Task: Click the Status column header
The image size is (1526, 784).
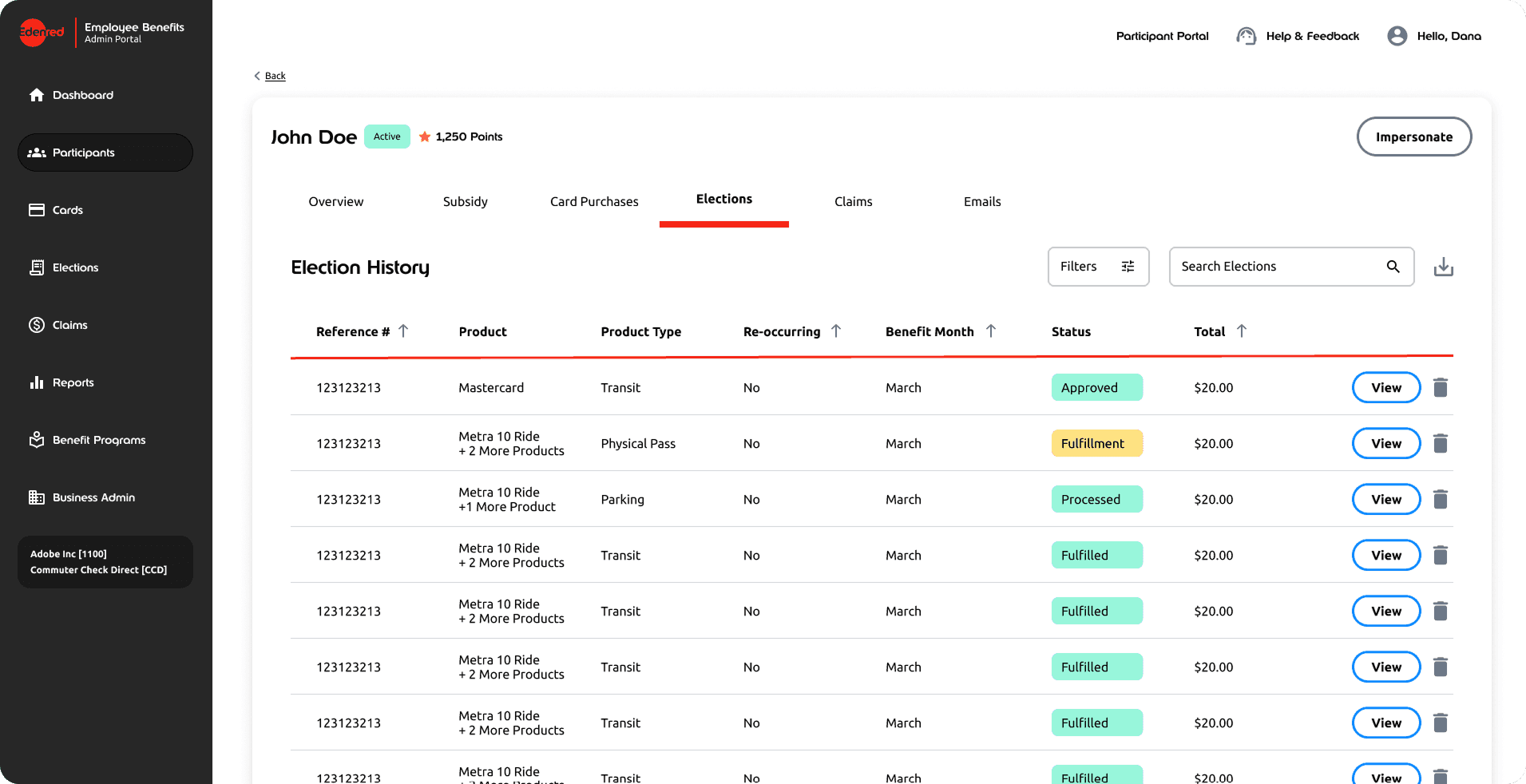Action: [x=1071, y=331]
